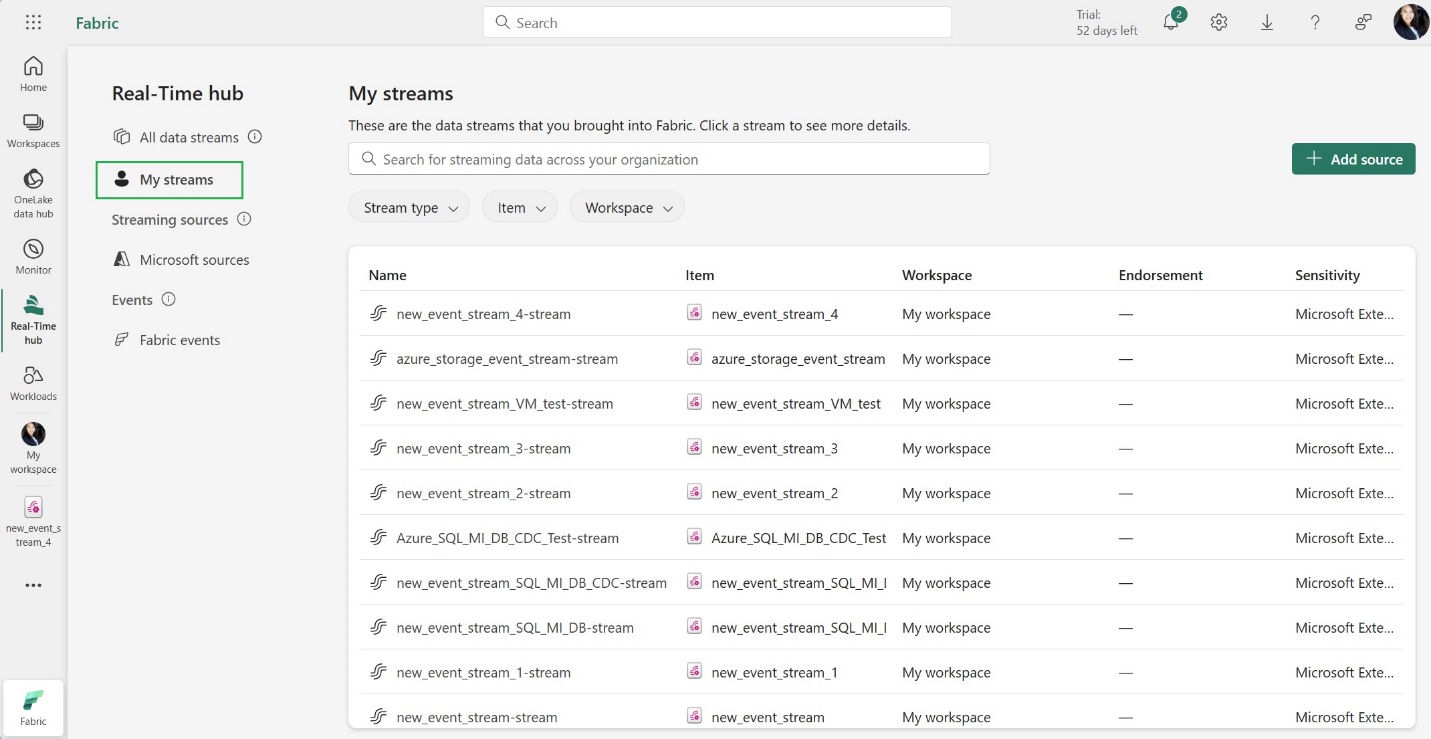The width and height of the screenshot is (1431, 739).
Task: Click new_event_stream_VM_test item cell
Action: click(x=796, y=404)
